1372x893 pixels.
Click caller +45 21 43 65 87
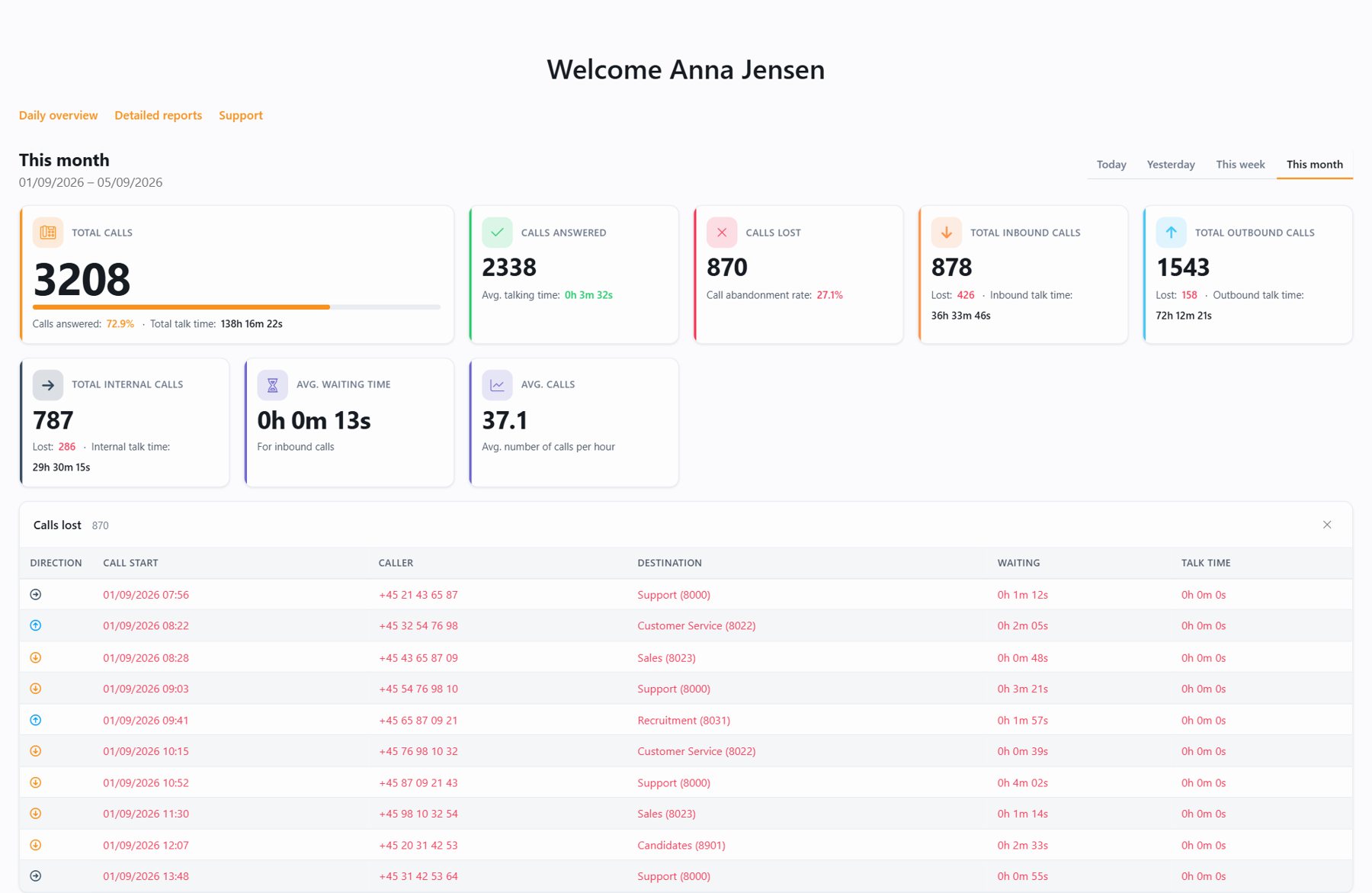418,595
